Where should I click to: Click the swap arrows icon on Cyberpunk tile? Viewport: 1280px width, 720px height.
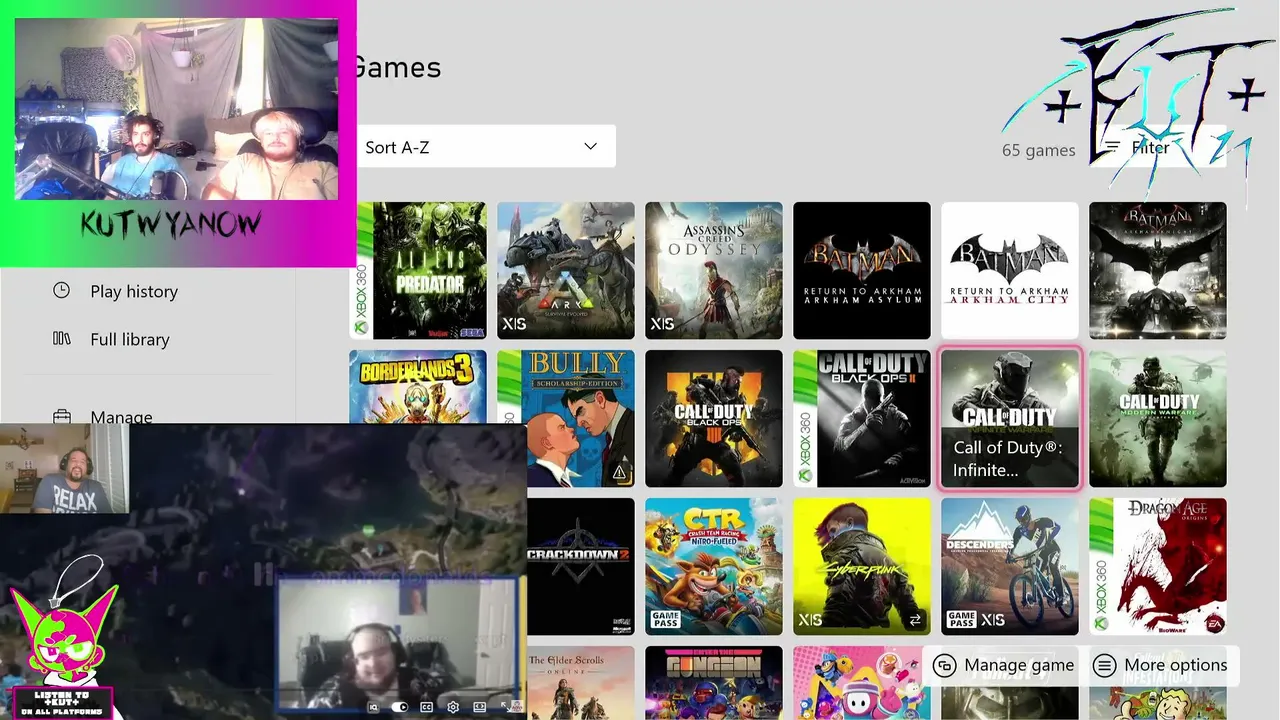click(x=914, y=620)
